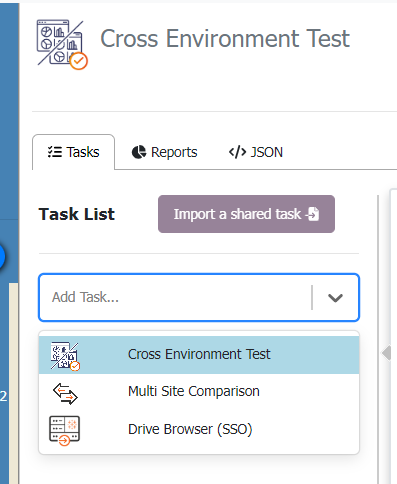Choose Multi Site Comparison option
This screenshot has width=397, height=484.
(199, 392)
